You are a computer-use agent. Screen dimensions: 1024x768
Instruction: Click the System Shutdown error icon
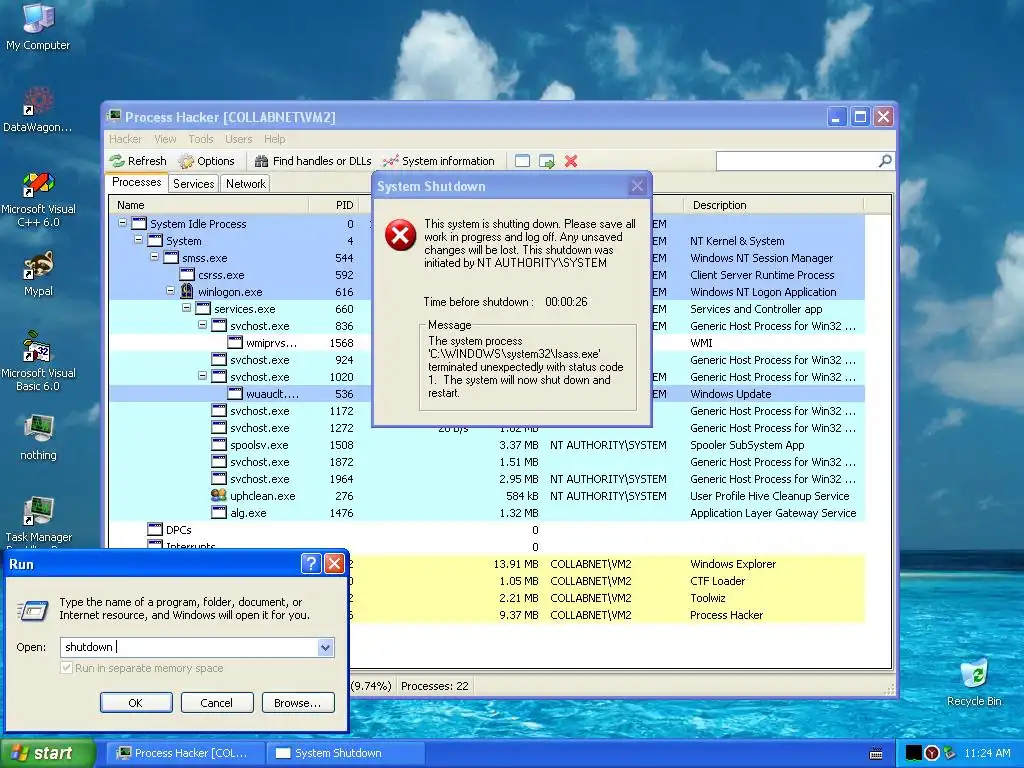click(x=400, y=235)
